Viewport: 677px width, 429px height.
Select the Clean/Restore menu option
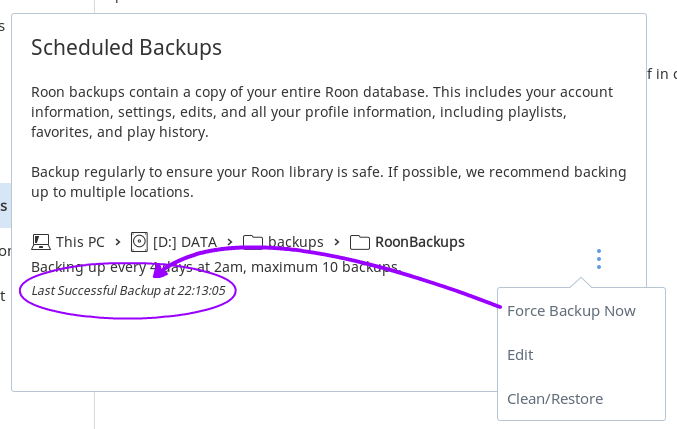pos(555,398)
